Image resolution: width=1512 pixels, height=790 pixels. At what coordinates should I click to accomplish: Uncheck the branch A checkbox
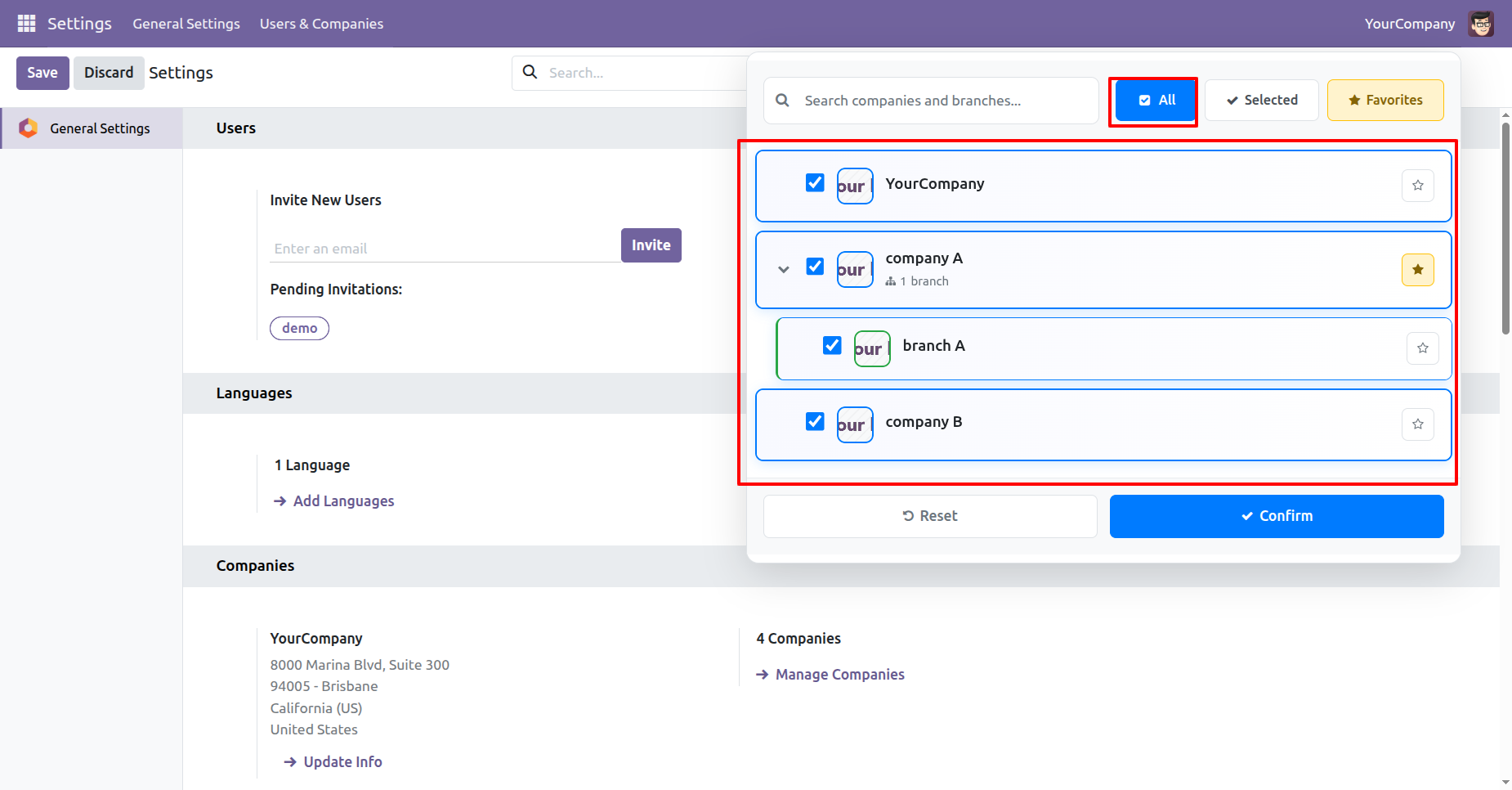832,345
